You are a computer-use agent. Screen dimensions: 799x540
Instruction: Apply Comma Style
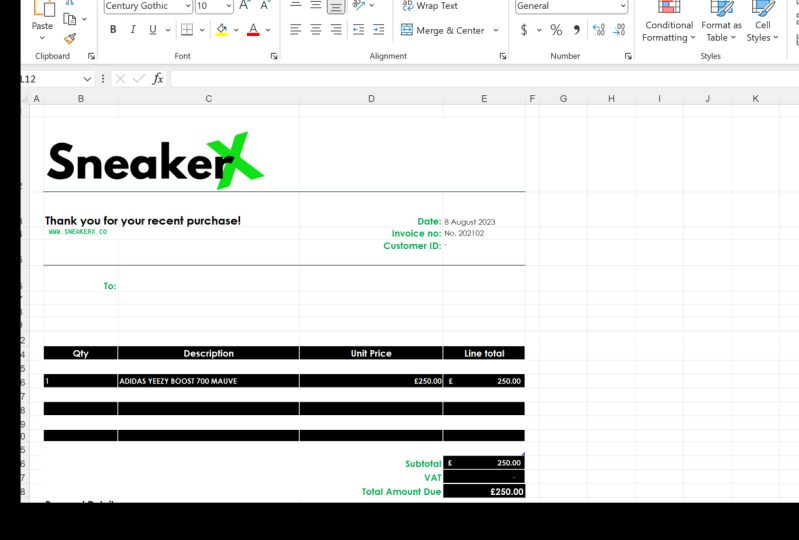[576, 30]
